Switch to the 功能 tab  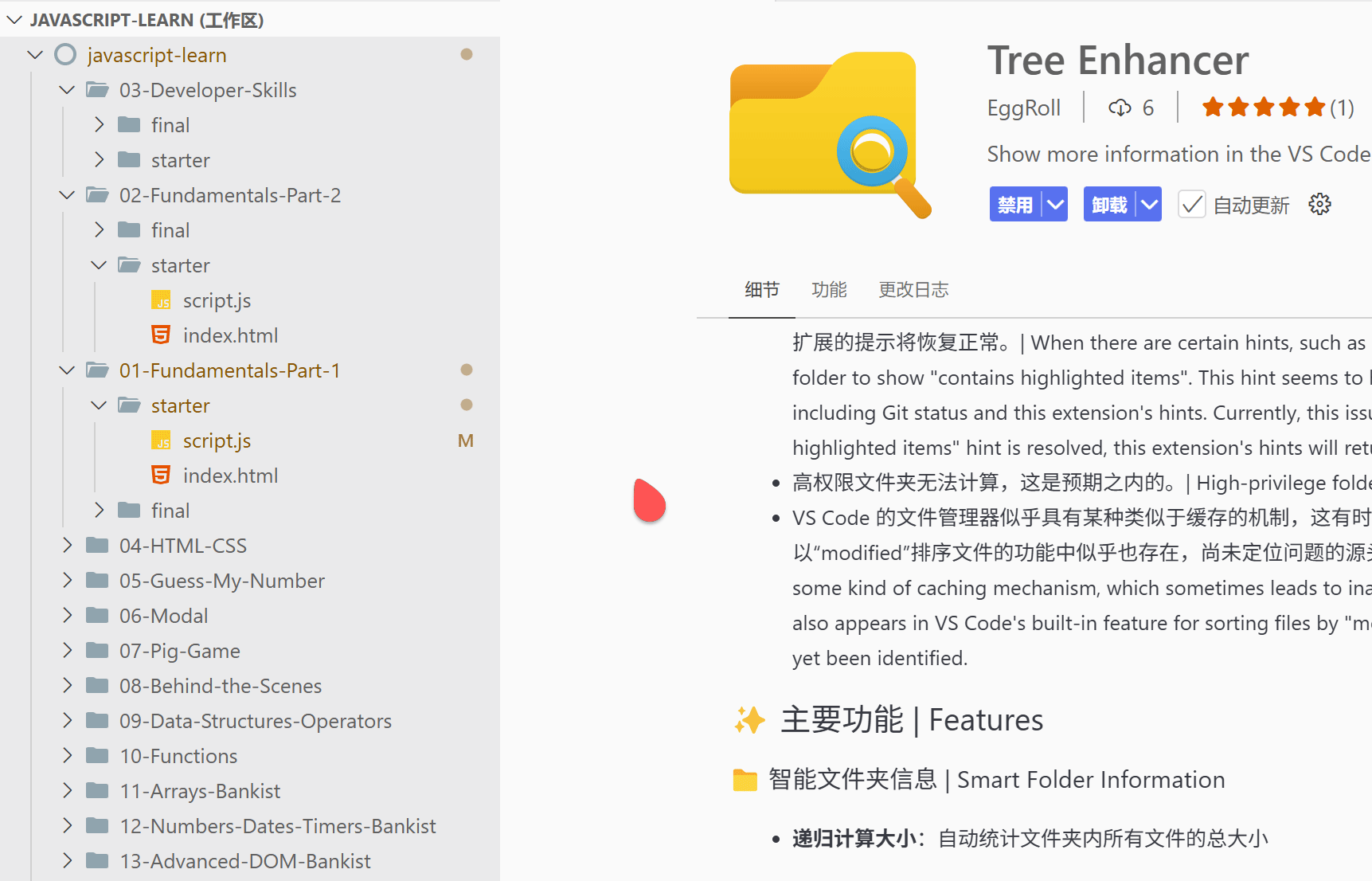pyautogui.click(x=829, y=290)
